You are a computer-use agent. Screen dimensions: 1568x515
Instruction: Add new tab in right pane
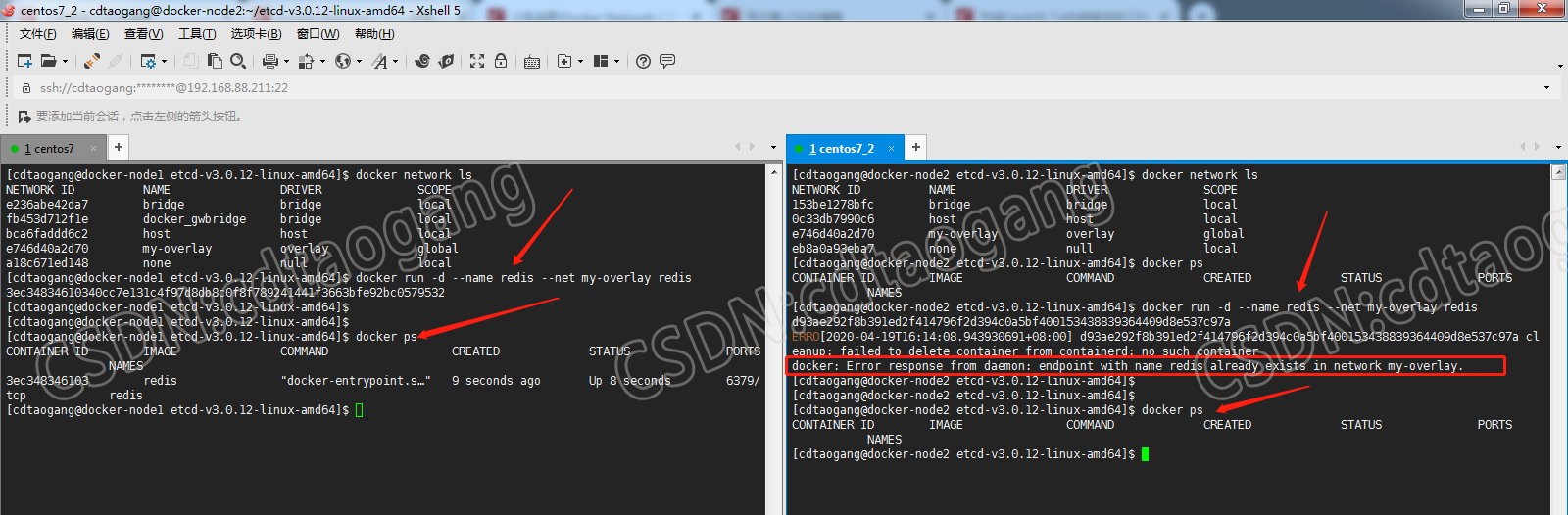coord(915,148)
